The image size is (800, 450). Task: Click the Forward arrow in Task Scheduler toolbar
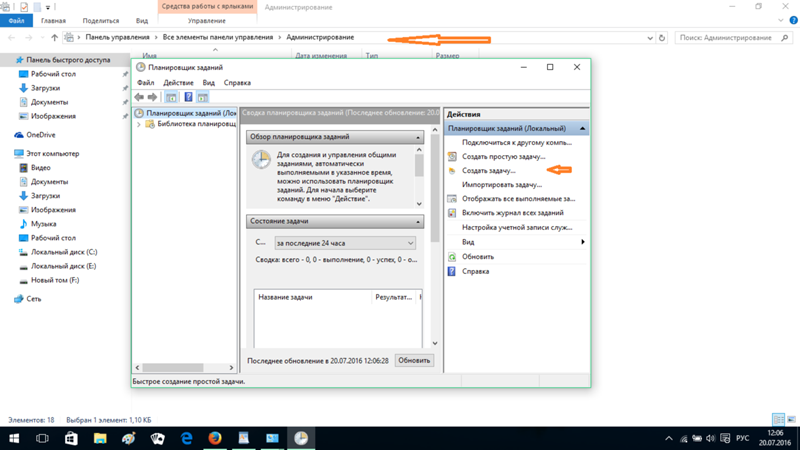coord(152,97)
